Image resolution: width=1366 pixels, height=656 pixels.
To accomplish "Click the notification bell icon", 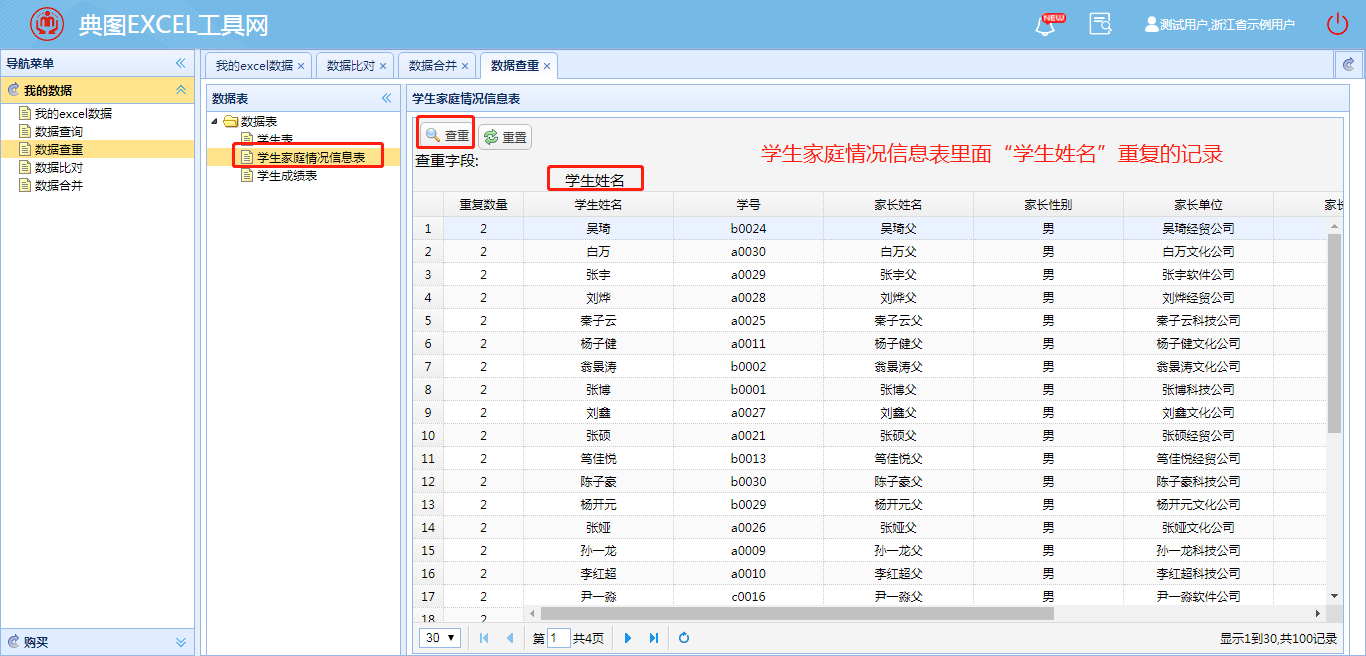I will (1046, 25).
